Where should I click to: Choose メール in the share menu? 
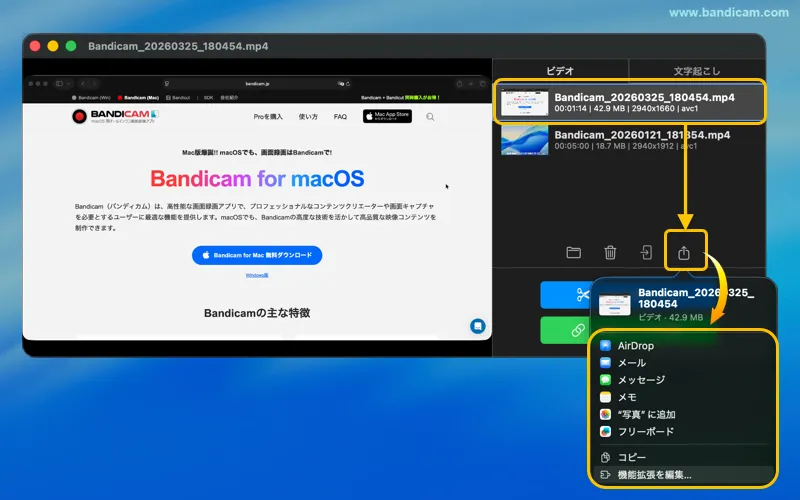(x=683, y=363)
